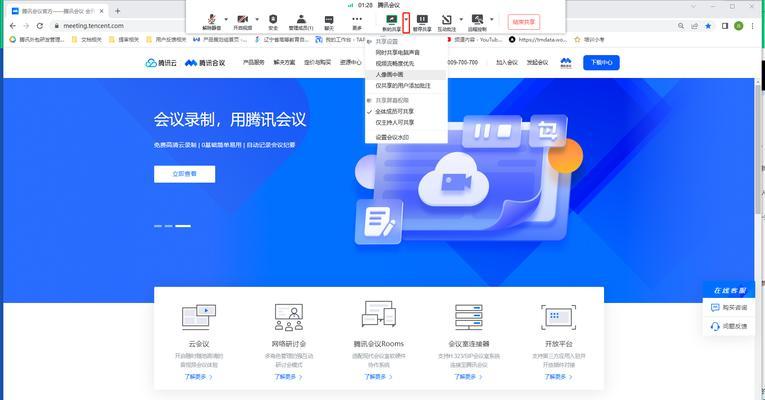
Task: Click the New Share screen icon
Action: 391,19
